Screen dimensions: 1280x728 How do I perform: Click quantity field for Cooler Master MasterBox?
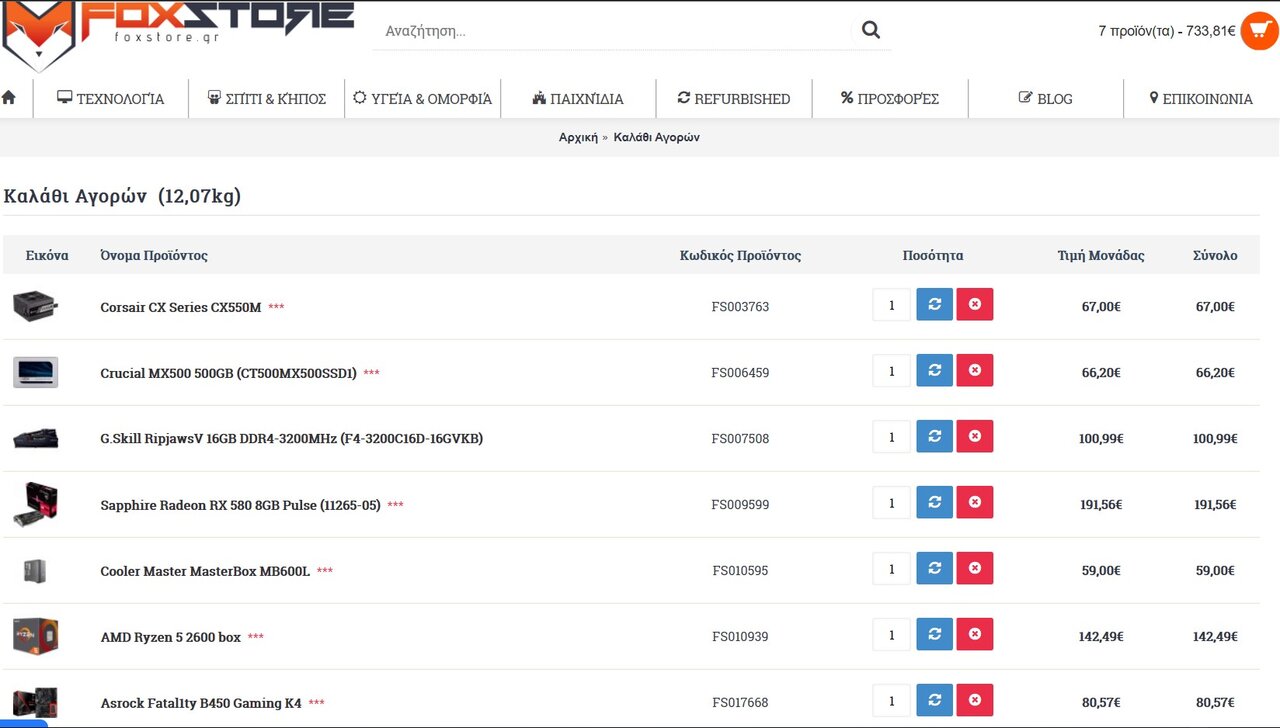pyautogui.click(x=891, y=569)
